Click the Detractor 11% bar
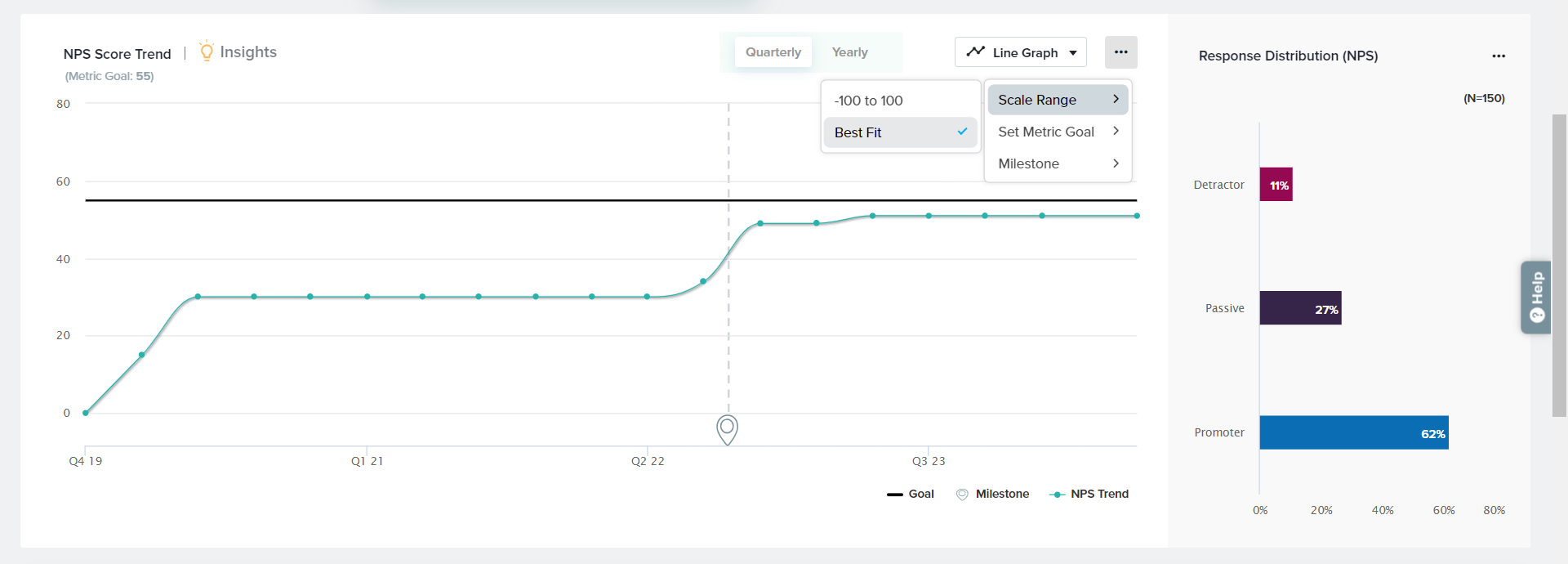This screenshot has width=1568, height=564. (1276, 185)
